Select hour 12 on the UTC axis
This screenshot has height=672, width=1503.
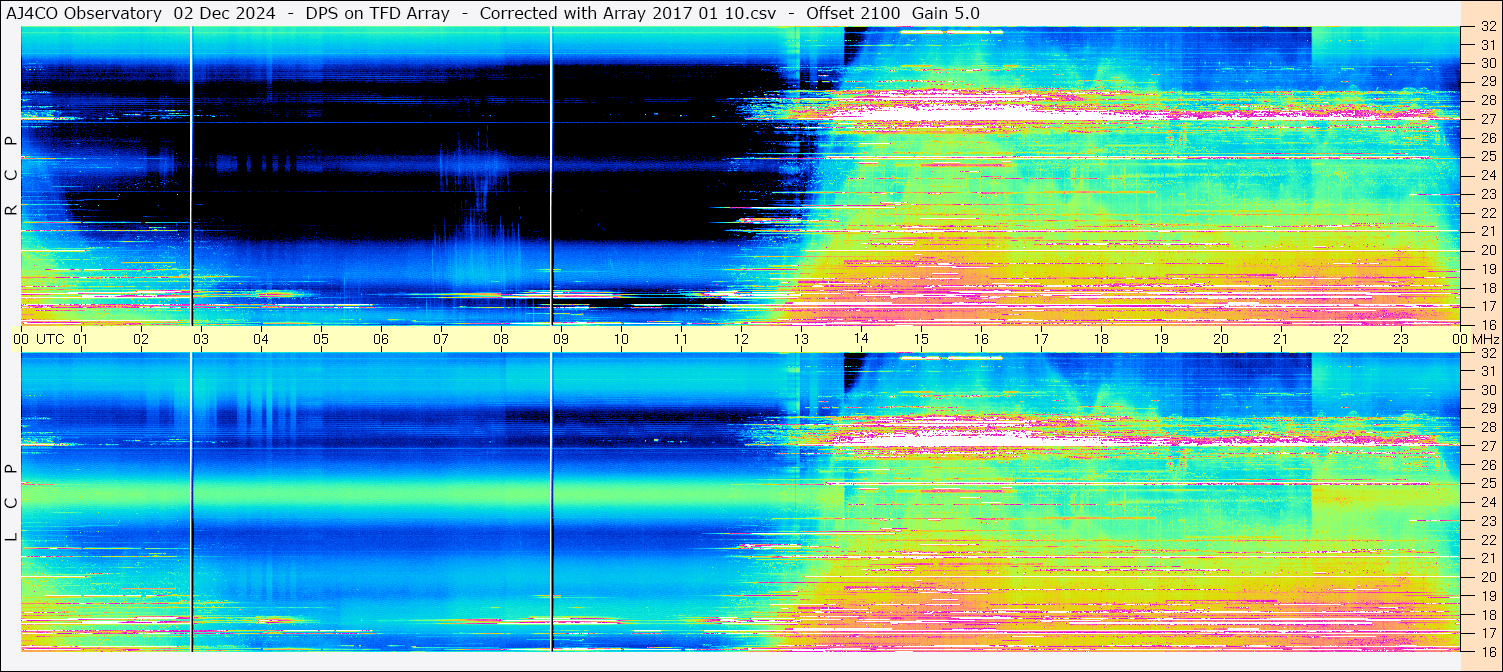741,339
